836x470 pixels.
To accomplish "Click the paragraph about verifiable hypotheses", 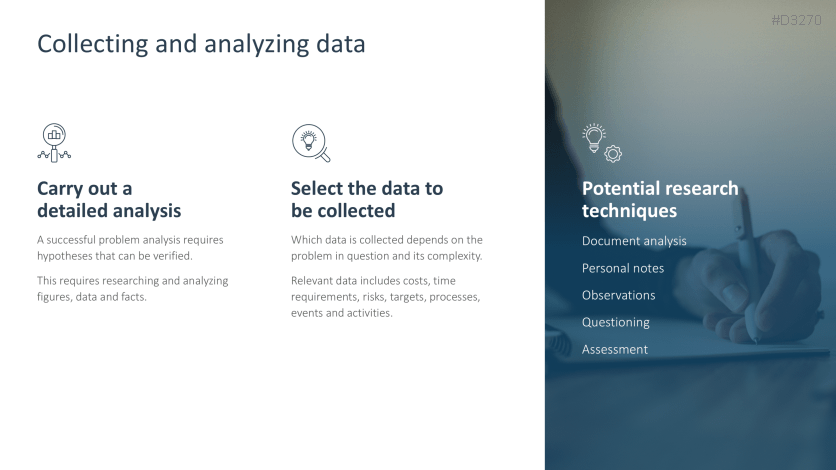I will [130, 248].
